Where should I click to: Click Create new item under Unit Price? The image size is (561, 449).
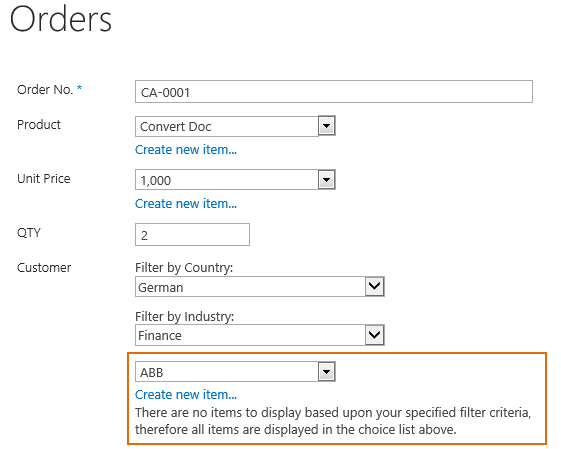point(186,204)
